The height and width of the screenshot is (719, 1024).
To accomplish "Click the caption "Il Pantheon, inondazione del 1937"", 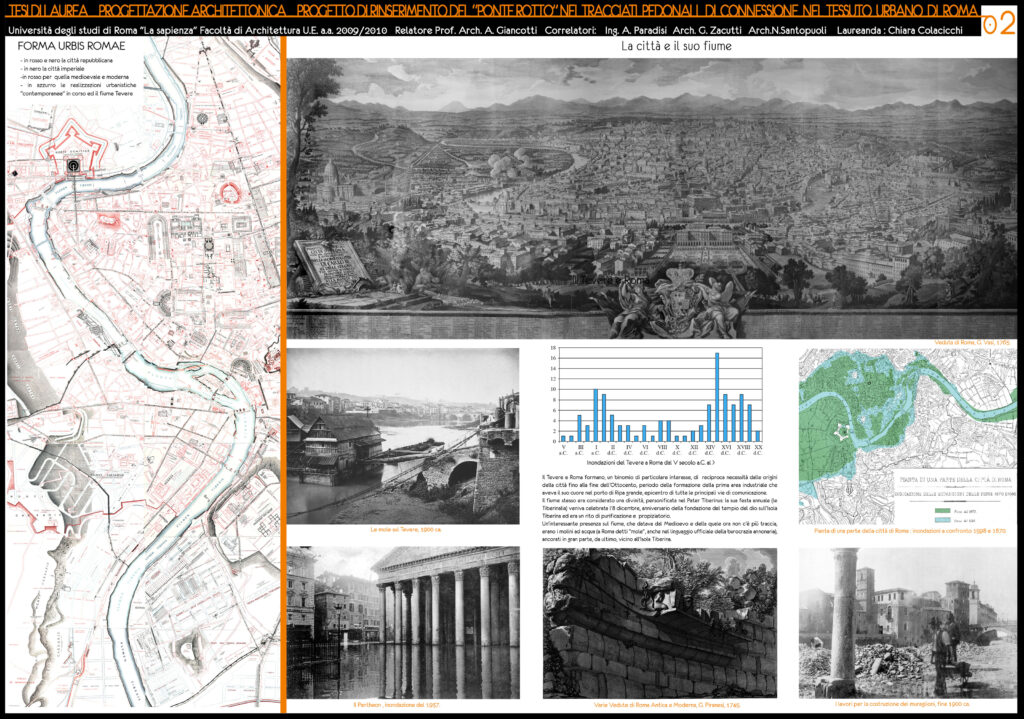I will (x=396, y=705).
